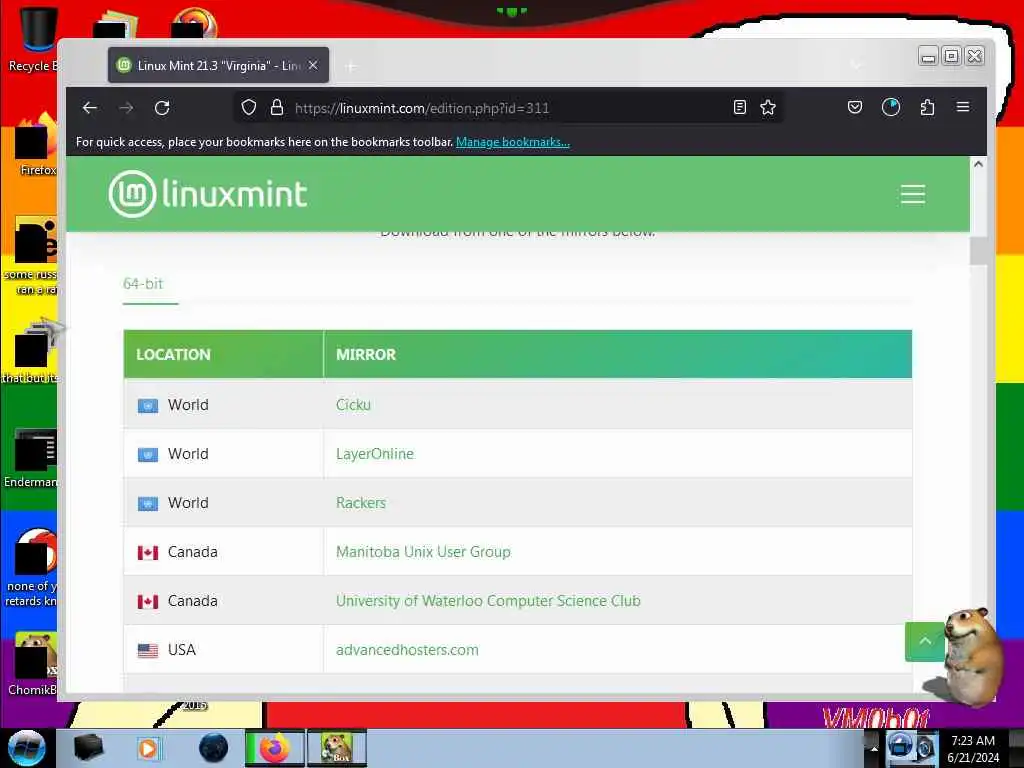This screenshot has width=1024, height=768.
Task: Open the dark globe taskbar icon
Action: click(x=214, y=748)
